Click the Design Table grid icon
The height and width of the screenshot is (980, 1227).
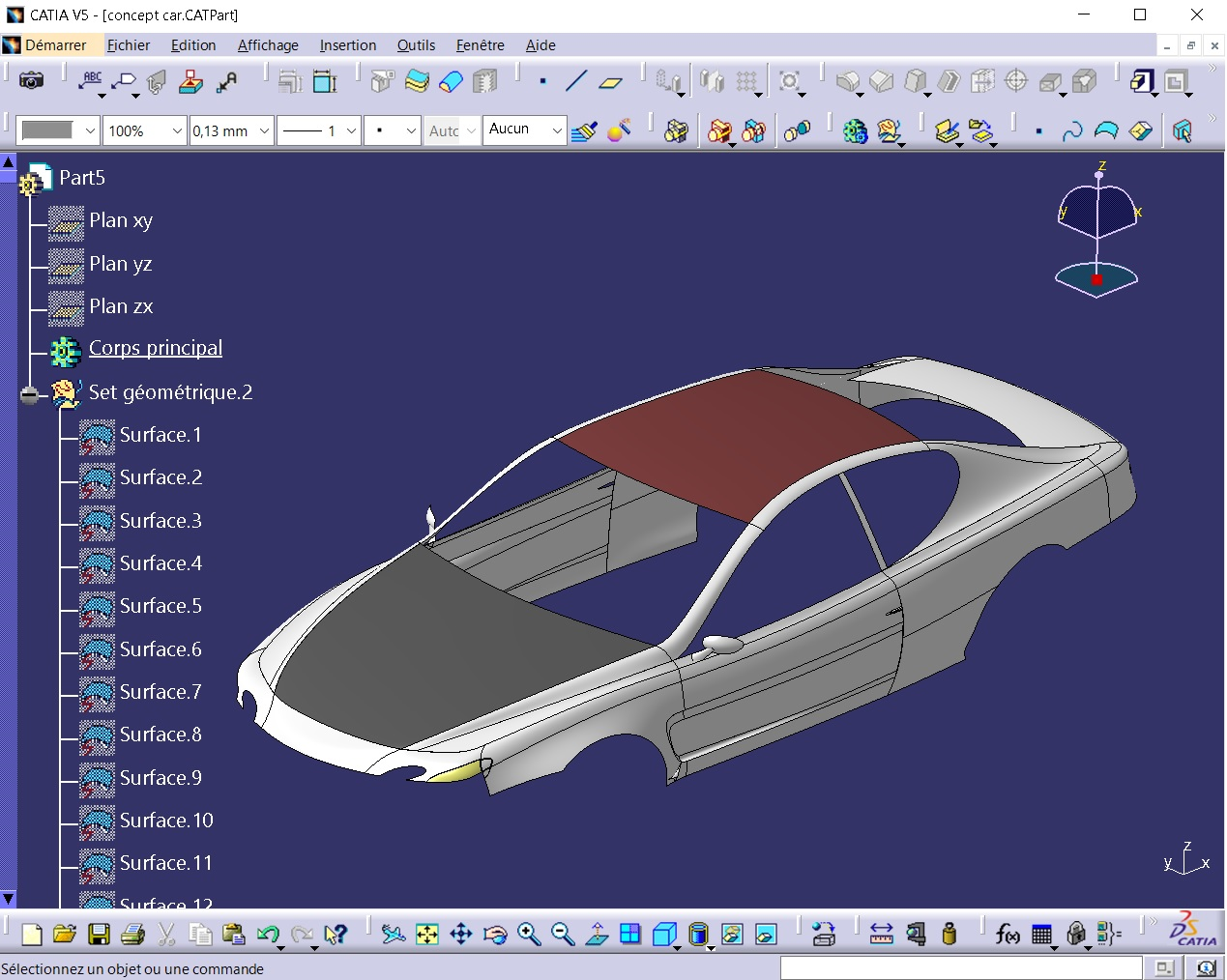(x=1041, y=934)
